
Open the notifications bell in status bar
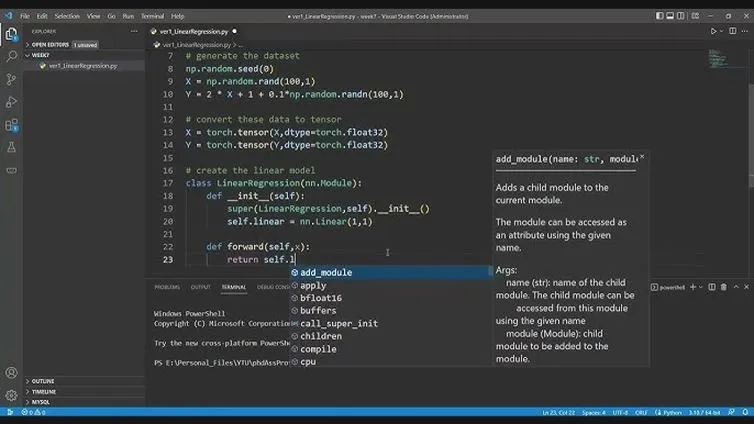coord(745,412)
